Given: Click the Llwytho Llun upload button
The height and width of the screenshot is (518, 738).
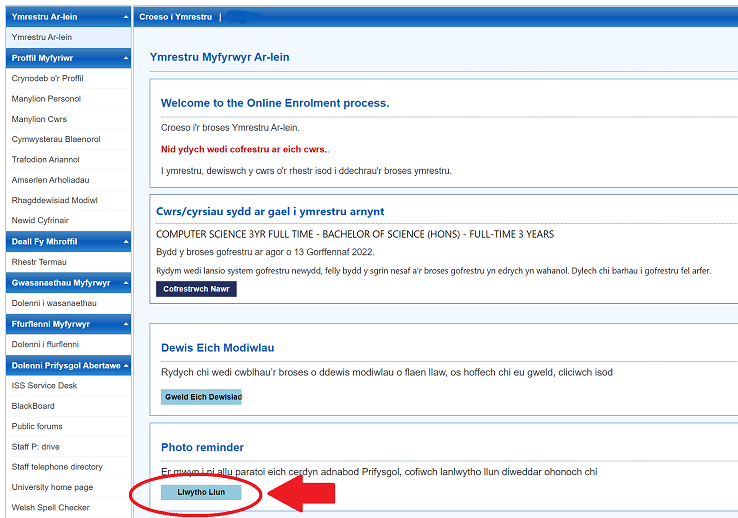Looking at the screenshot, I should [201, 492].
